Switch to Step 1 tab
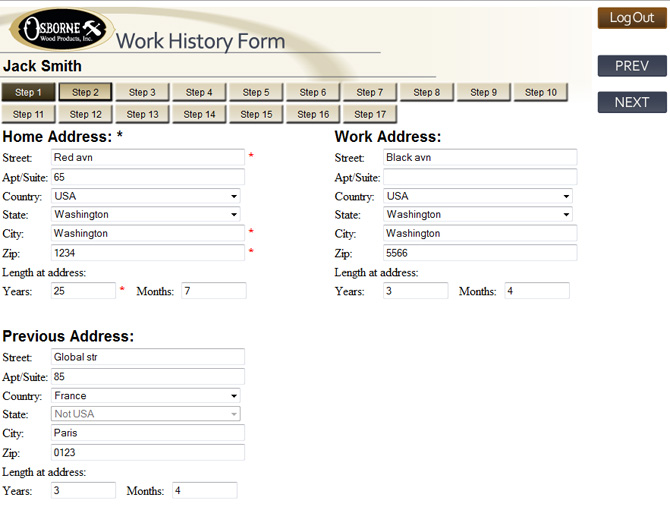The image size is (670, 510). tap(28, 92)
